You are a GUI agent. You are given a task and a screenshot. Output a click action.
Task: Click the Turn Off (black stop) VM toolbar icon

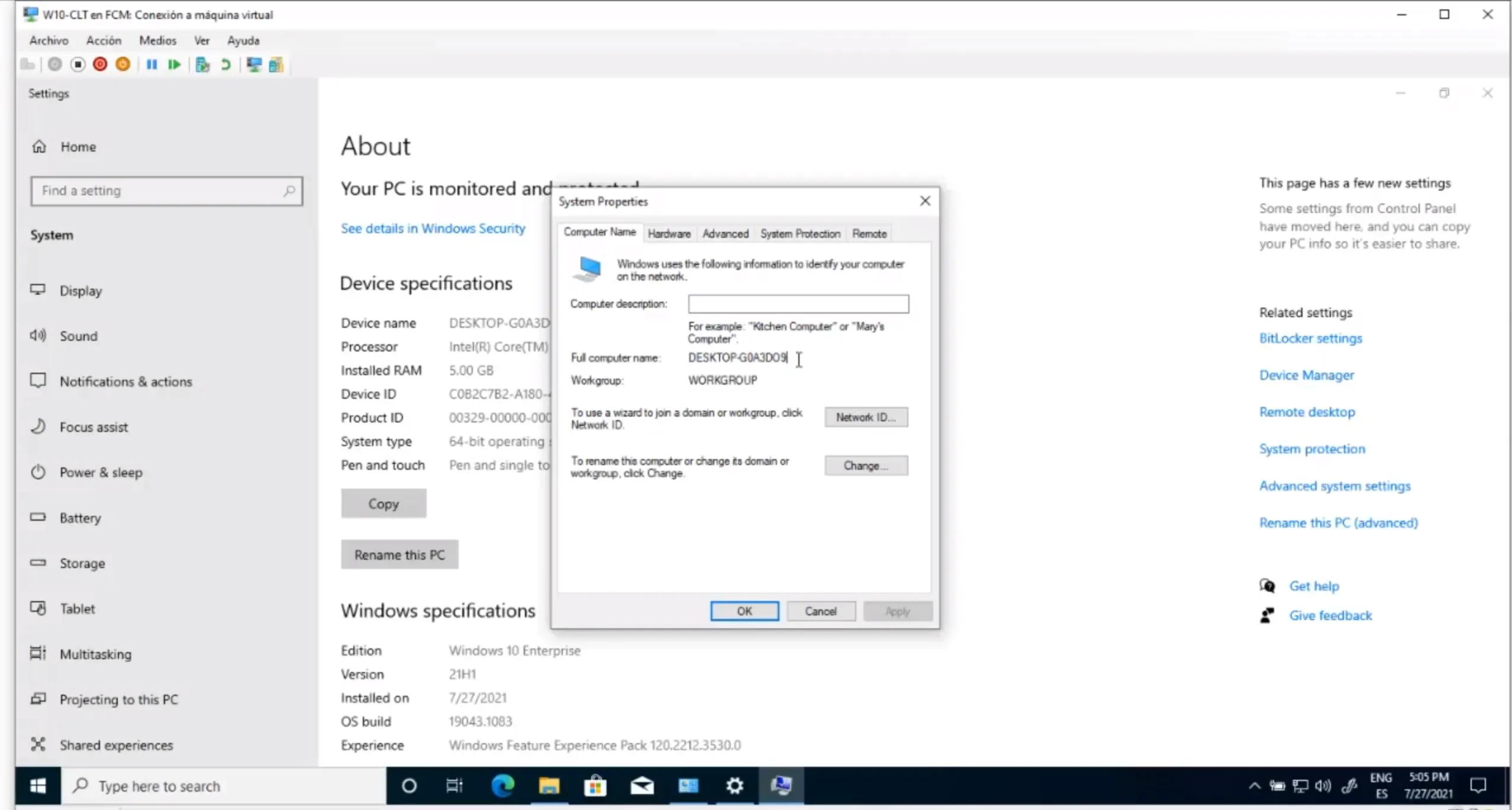[x=78, y=64]
